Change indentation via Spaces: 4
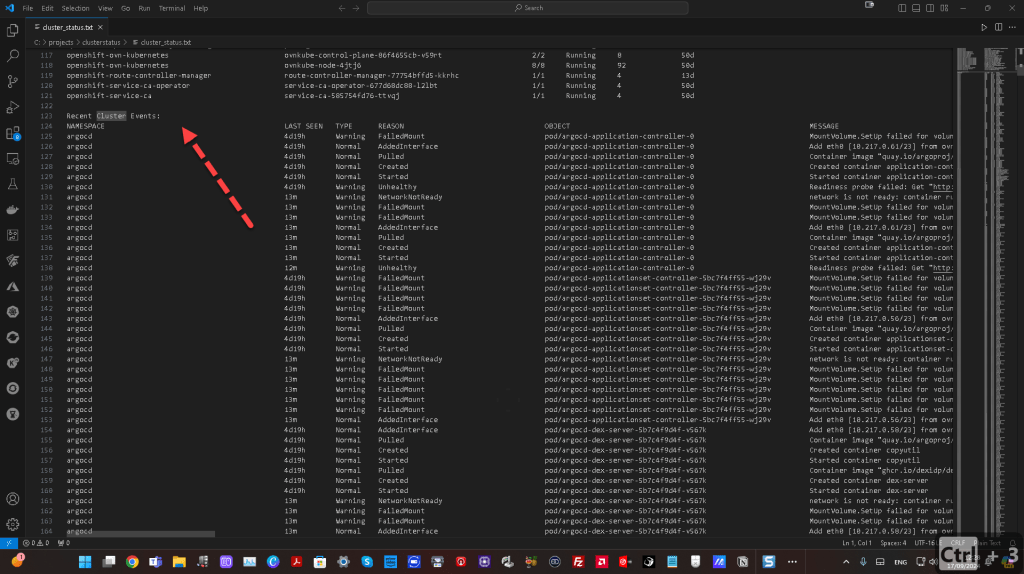The image size is (1024, 574). click(x=893, y=543)
